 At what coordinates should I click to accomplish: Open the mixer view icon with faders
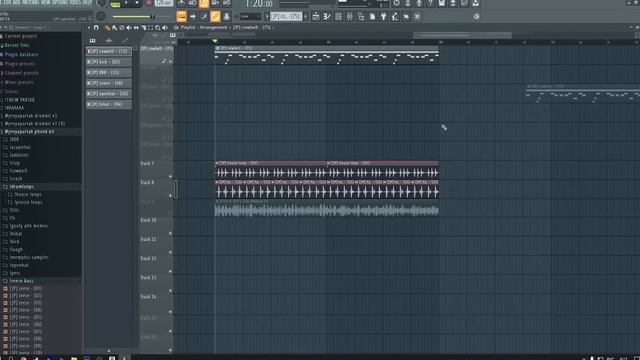[350, 17]
